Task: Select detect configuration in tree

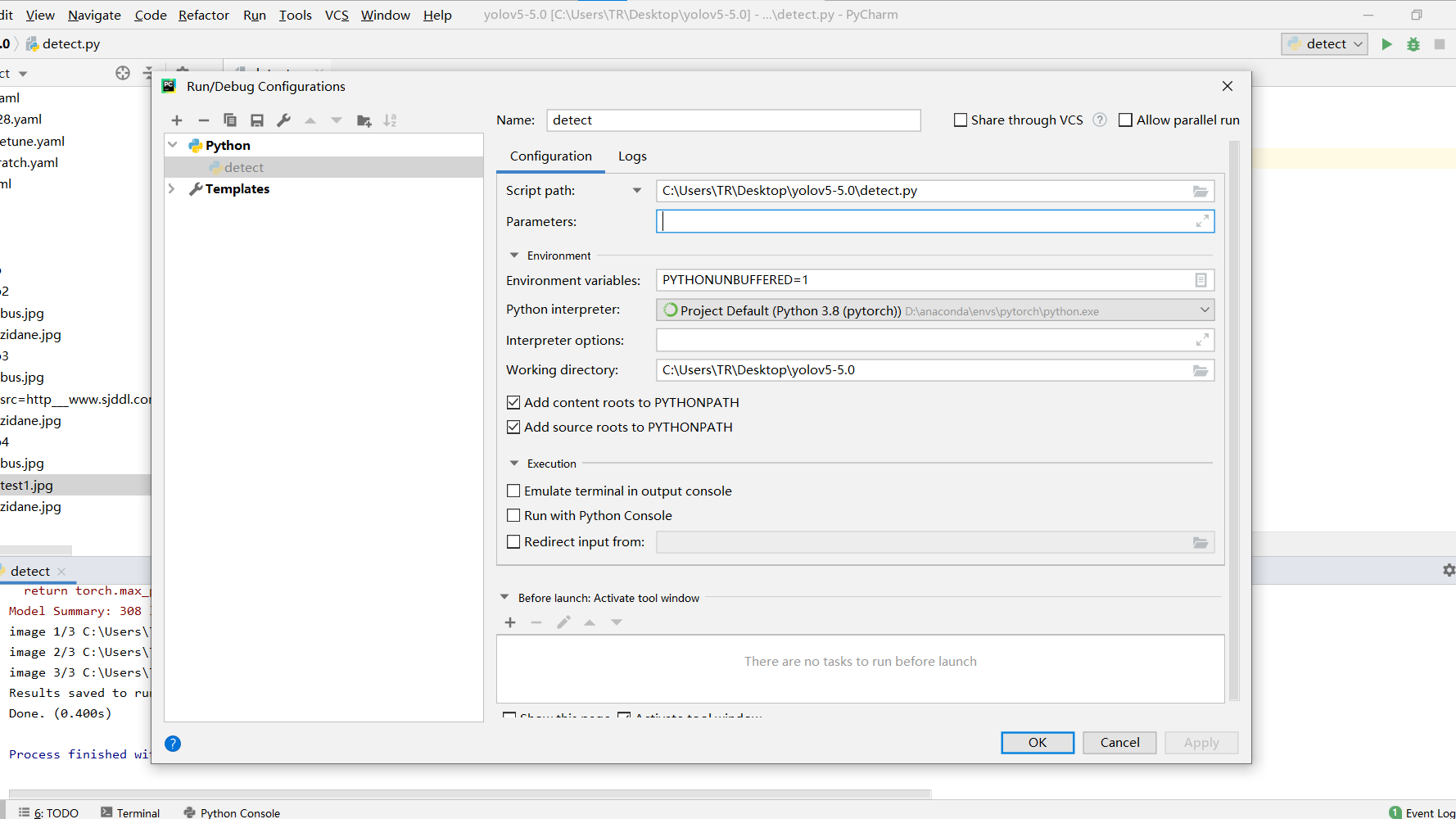Action: pyautogui.click(x=324, y=167)
